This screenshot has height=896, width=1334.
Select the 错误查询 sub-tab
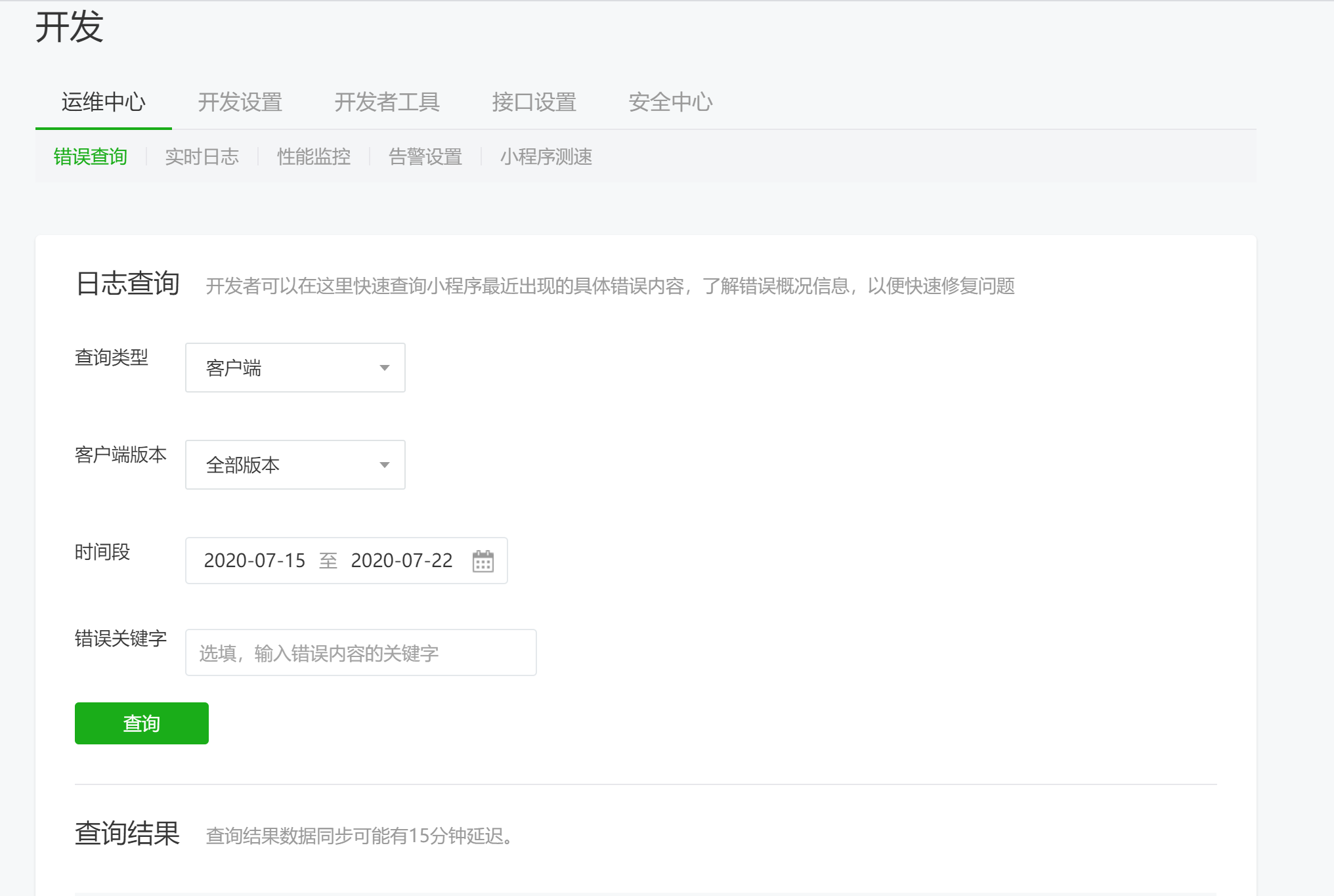point(90,157)
